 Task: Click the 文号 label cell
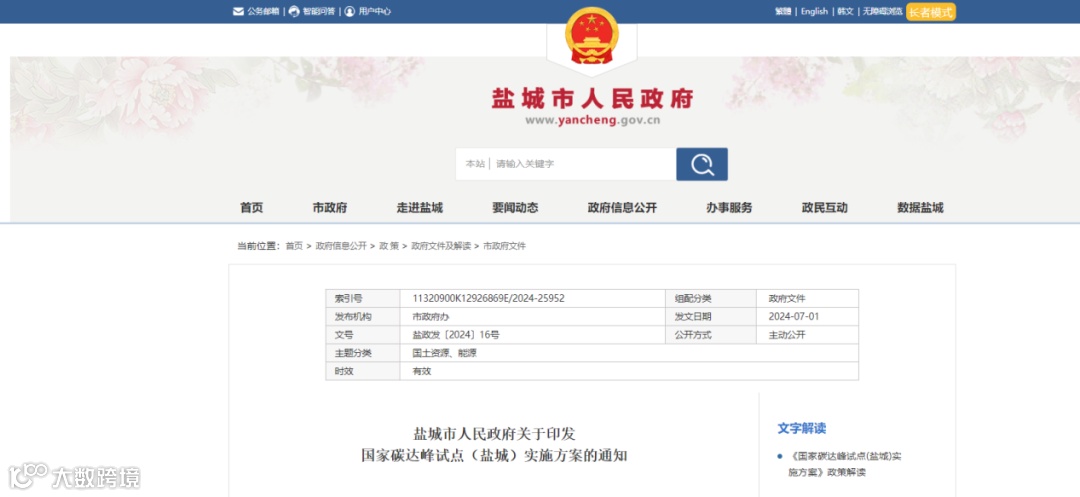(363, 335)
